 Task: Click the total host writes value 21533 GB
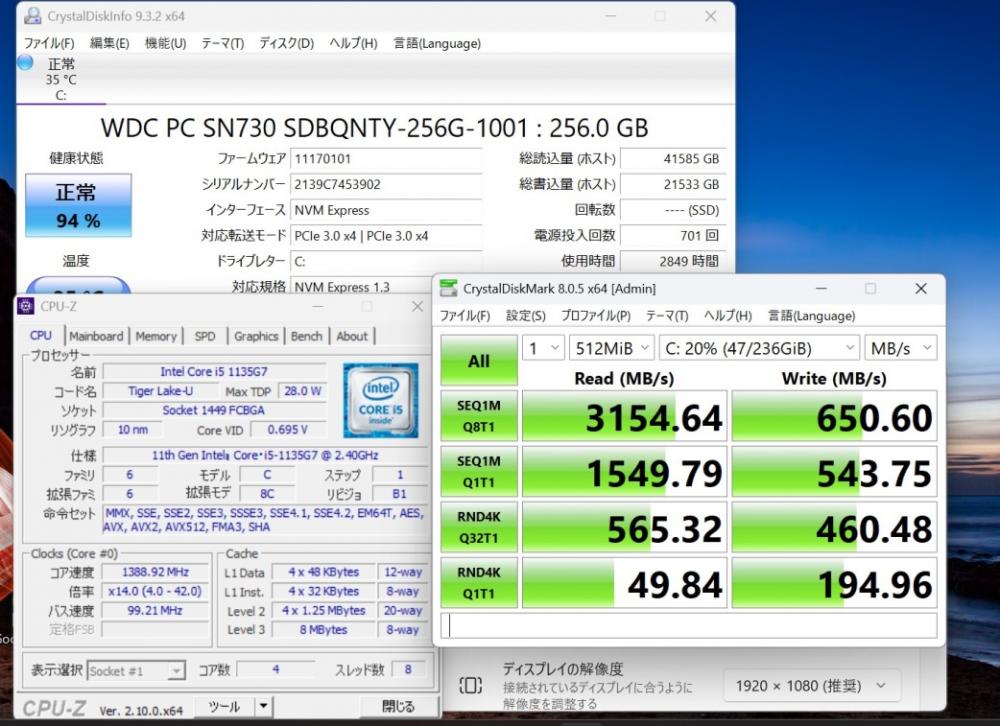673,184
